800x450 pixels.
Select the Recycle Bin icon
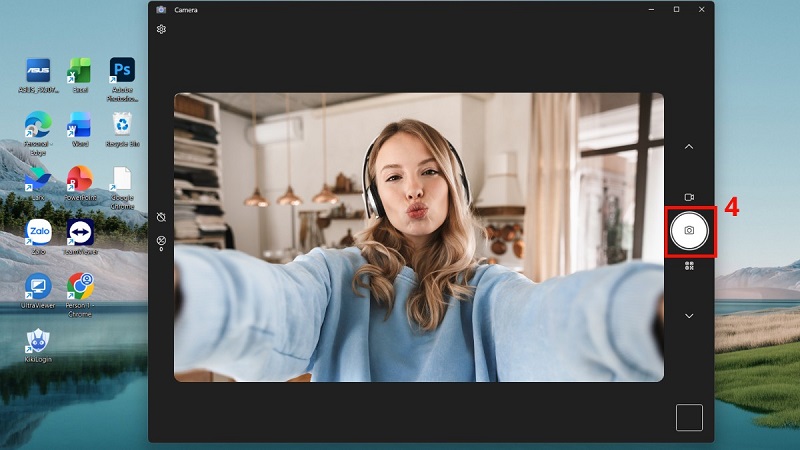pos(122,125)
